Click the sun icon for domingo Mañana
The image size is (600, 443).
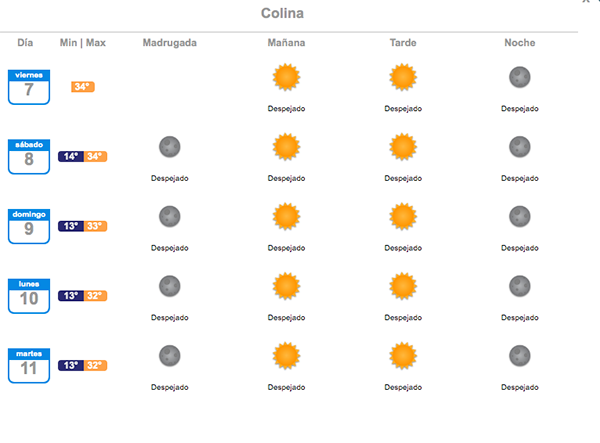point(286,217)
